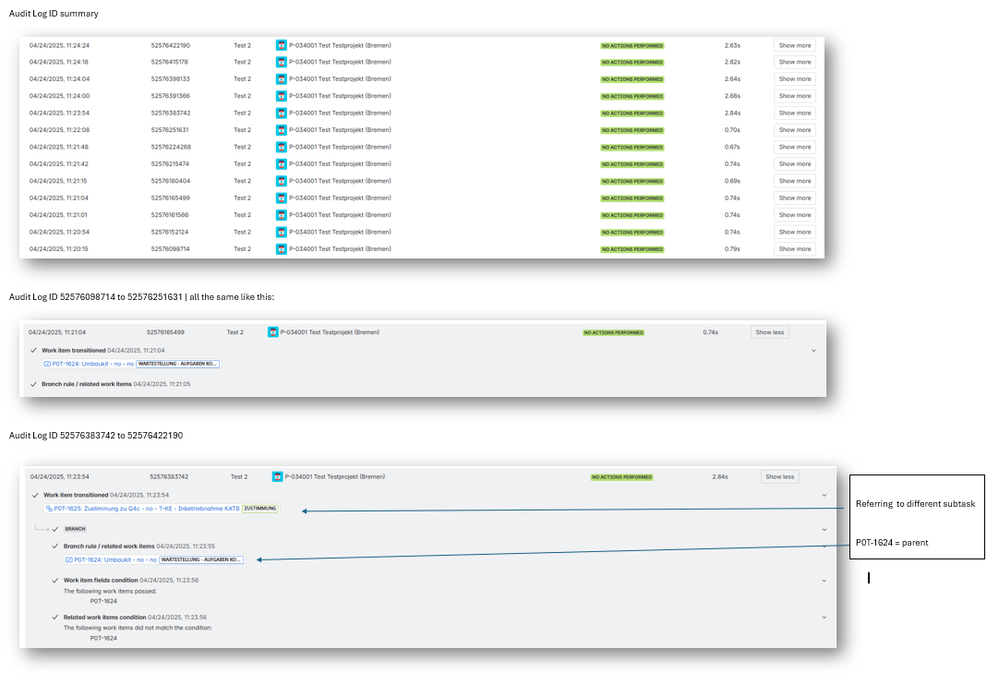Collapse Work item transitioned 11:23:54 chevron
Image resolution: width=999 pixels, height=684 pixels.
tap(824, 495)
